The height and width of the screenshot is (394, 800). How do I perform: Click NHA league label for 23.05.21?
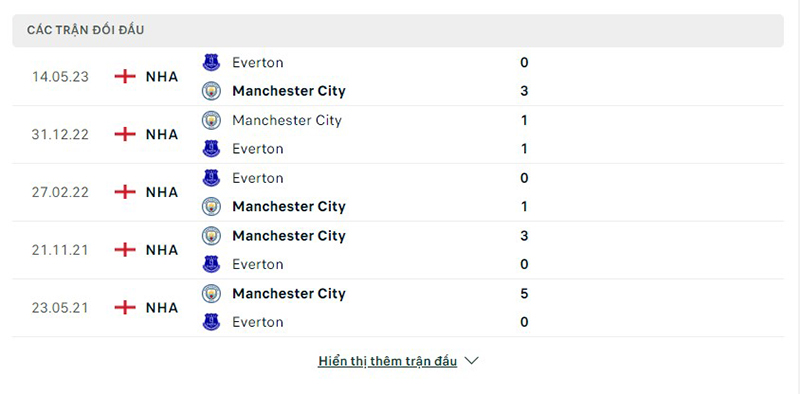(x=162, y=308)
